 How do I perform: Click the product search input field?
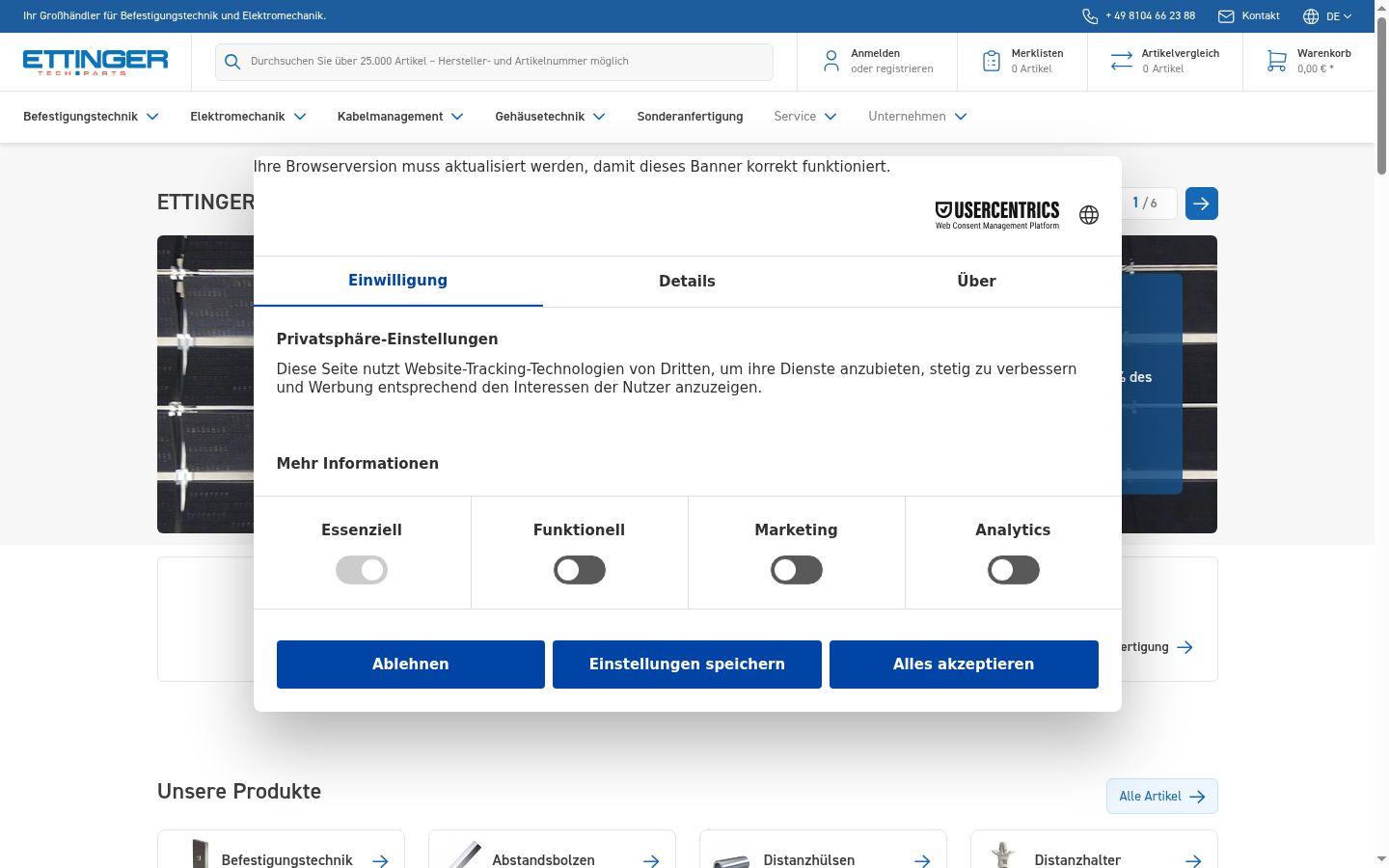(494, 62)
